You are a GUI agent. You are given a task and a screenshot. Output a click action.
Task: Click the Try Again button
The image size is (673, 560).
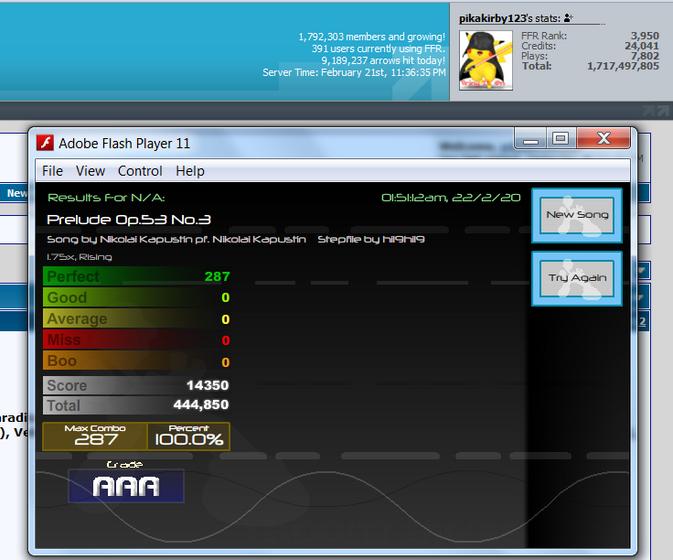(577, 279)
